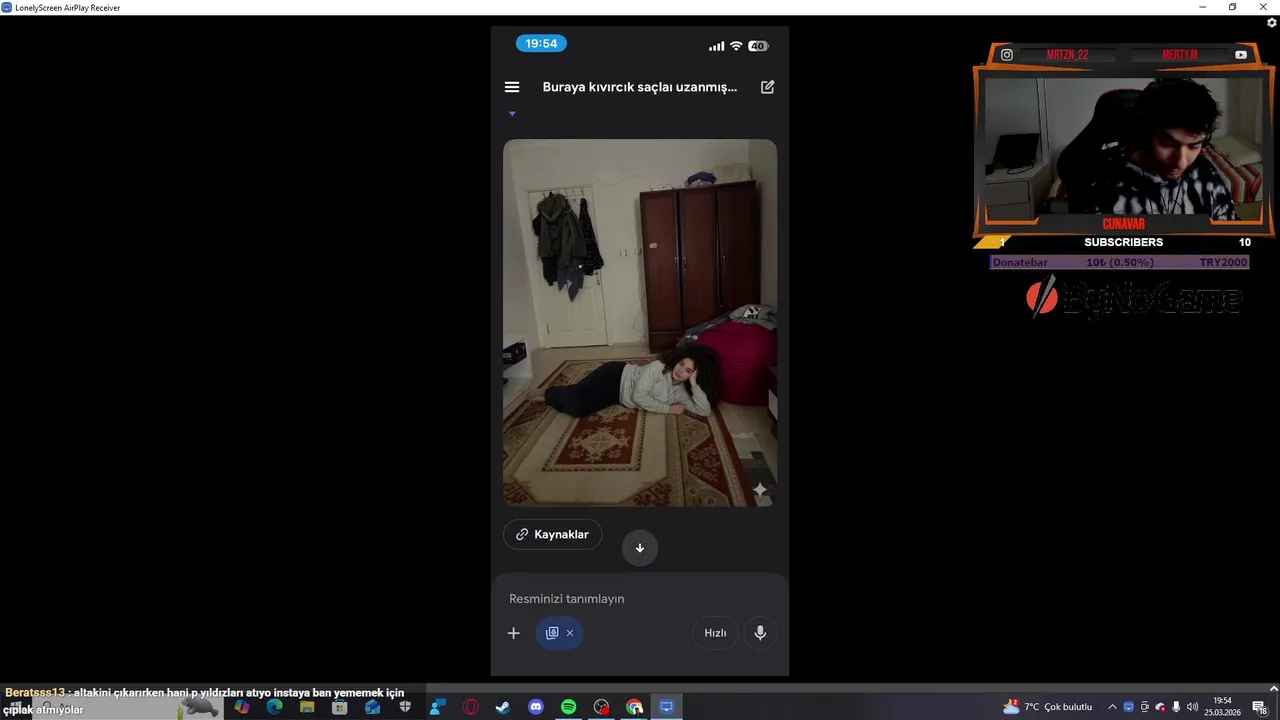Launch Opera browser from the taskbar
1280x720 pixels.
[x=470, y=707]
